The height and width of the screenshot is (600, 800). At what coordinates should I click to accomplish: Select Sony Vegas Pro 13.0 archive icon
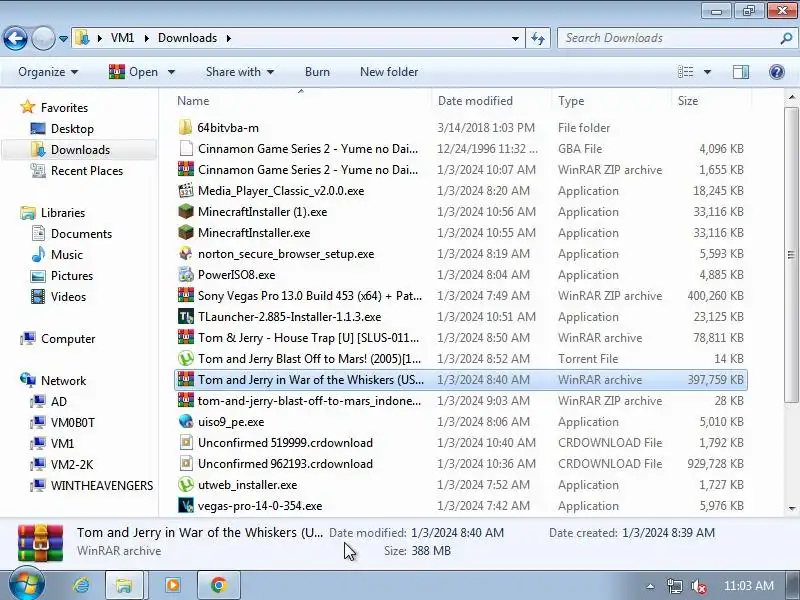coord(186,295)
